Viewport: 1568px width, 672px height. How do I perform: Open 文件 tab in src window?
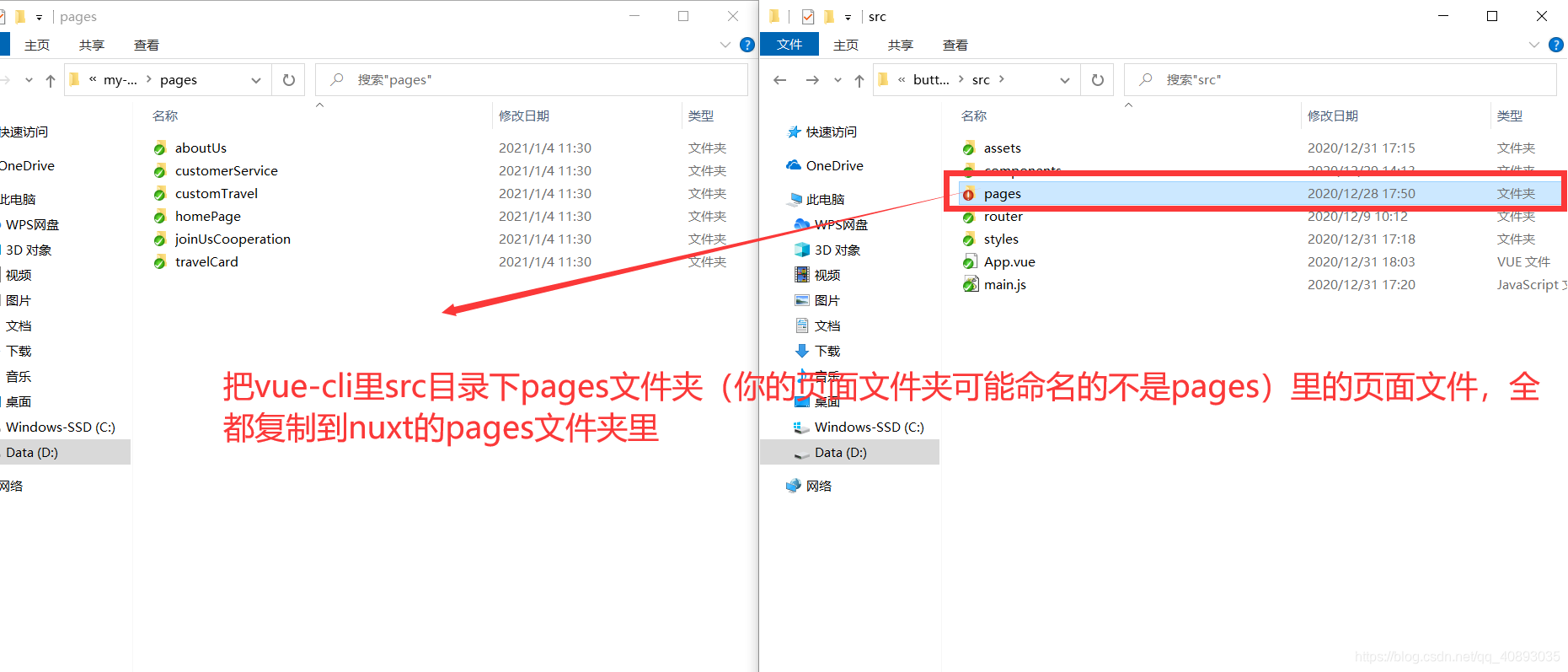pyautogui.click(x=789, y=45)
